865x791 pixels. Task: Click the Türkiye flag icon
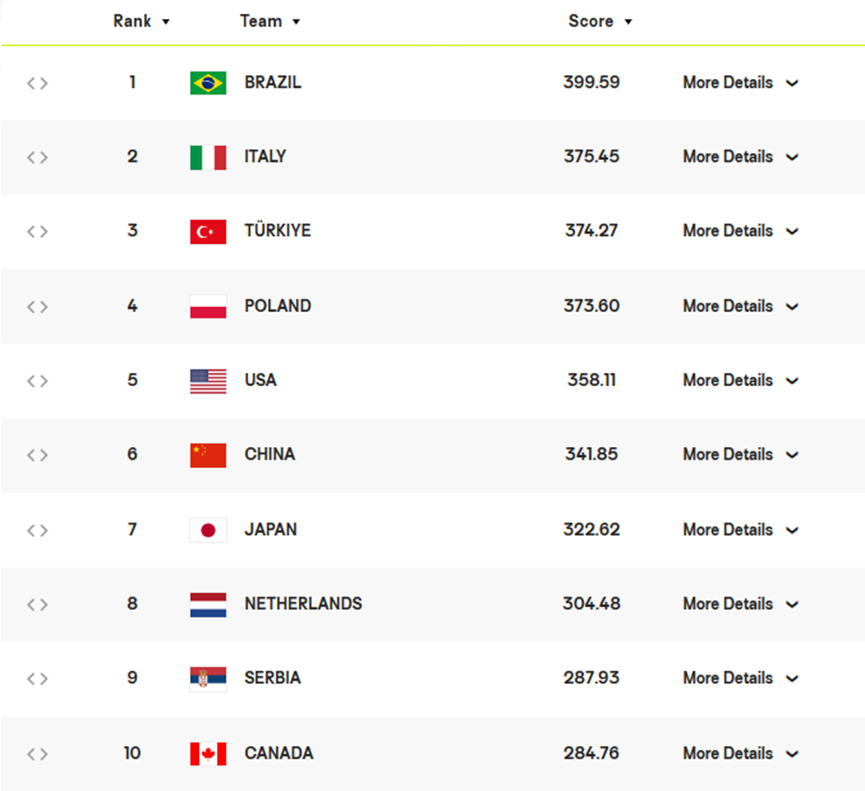tap(208, 232)
